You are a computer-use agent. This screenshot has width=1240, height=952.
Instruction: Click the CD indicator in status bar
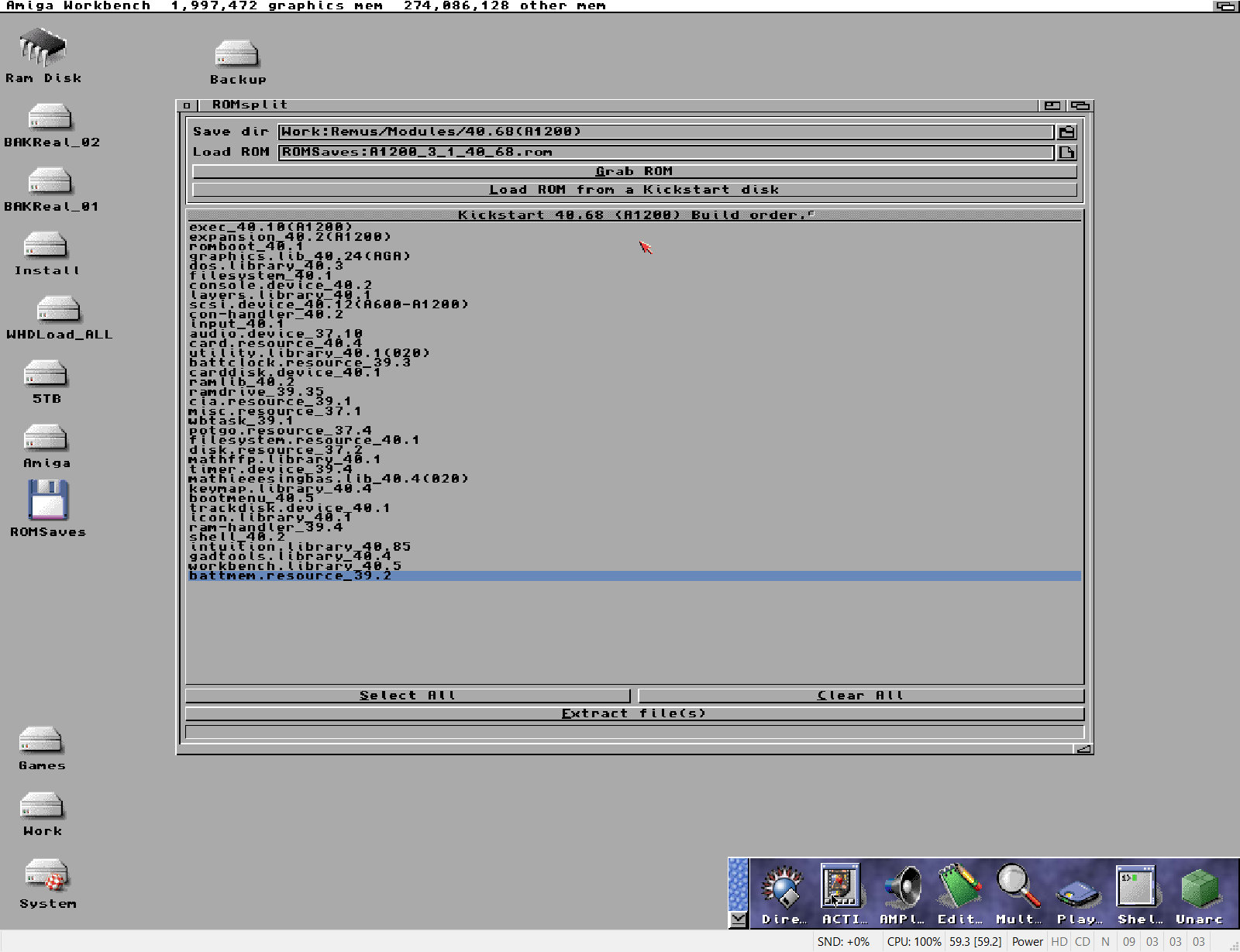pos(1083,942)
